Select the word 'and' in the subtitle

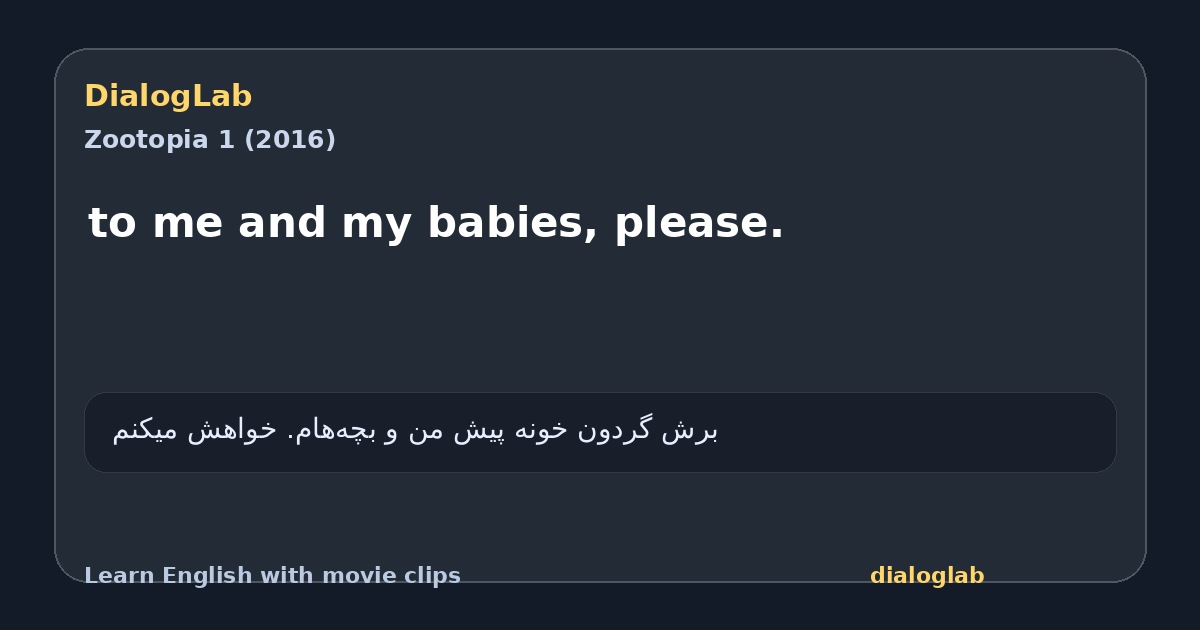coord(281,223)
